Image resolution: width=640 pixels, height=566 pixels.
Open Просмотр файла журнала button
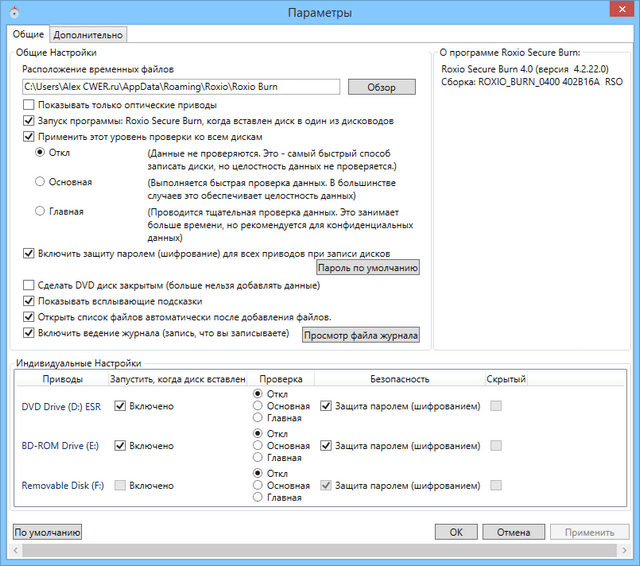361,335
